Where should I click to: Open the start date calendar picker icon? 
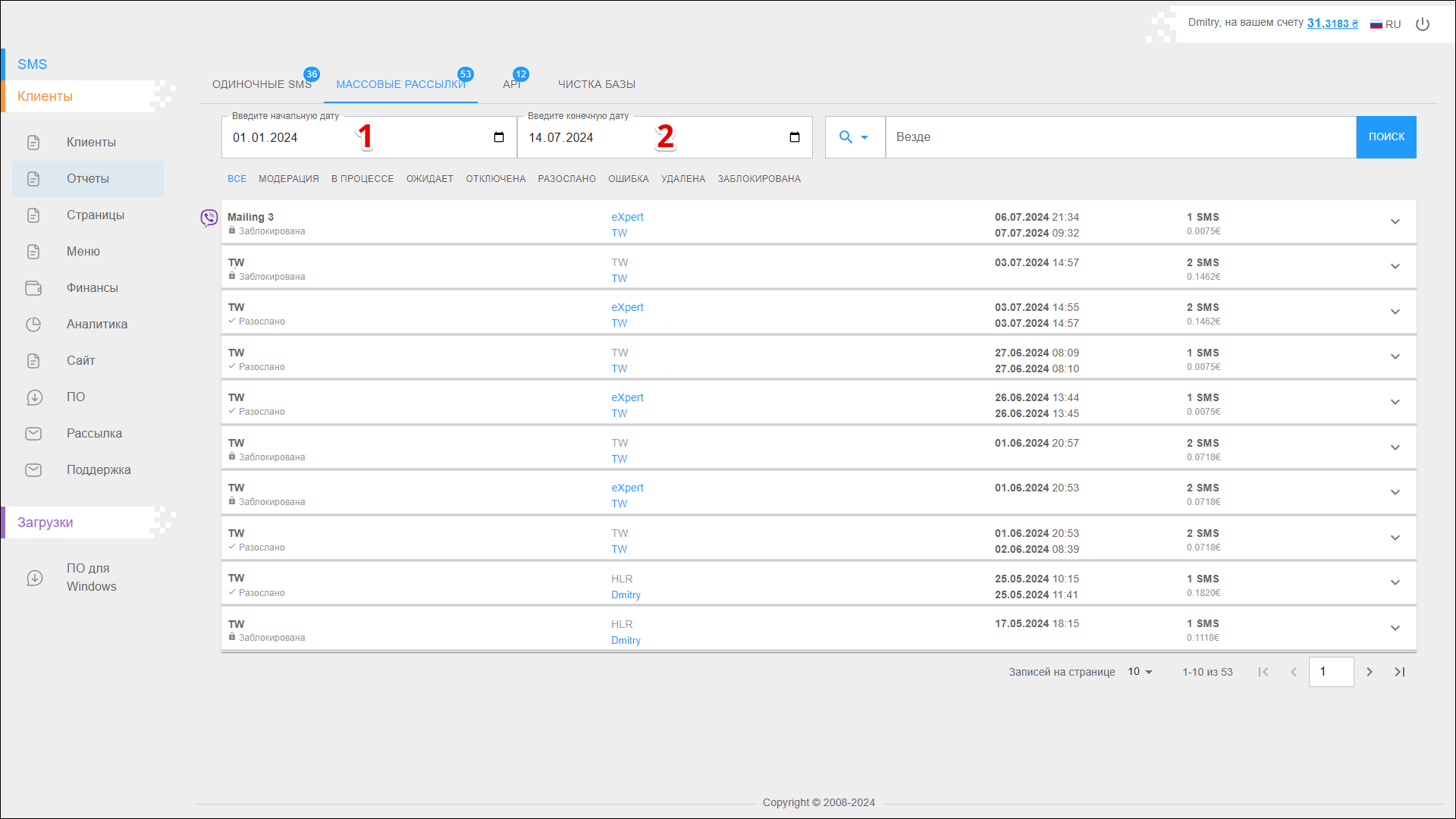[x=498, y=137]
